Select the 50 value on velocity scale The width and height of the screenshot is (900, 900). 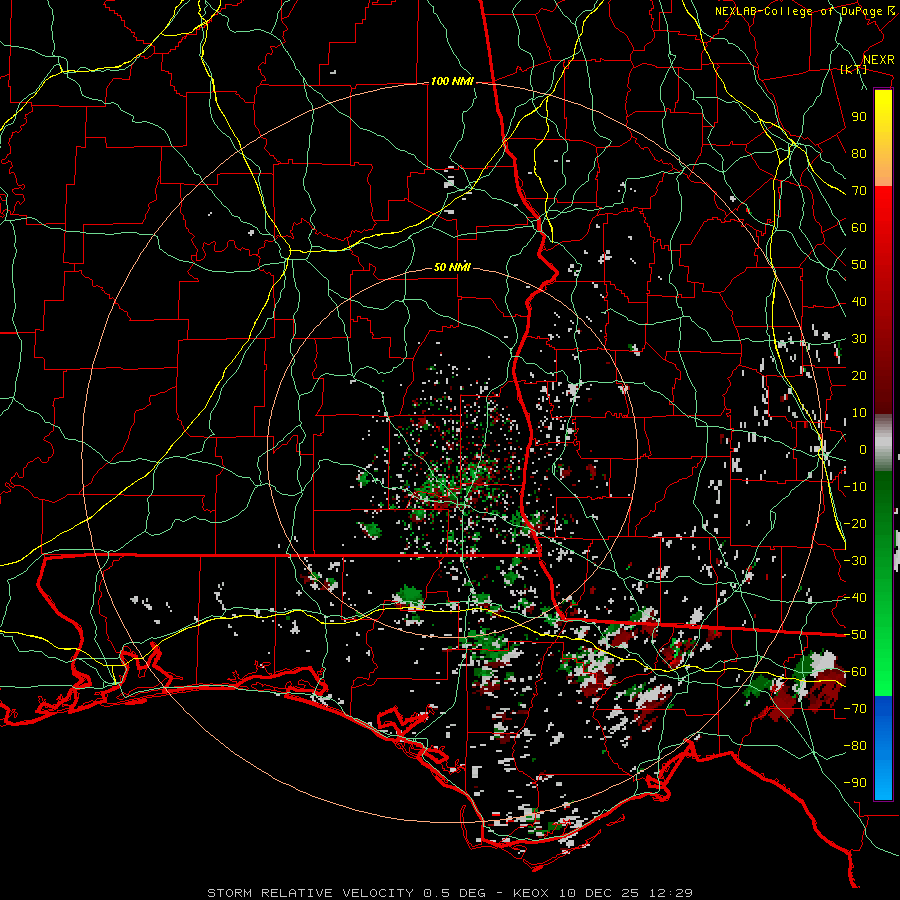tap(859, 265)
